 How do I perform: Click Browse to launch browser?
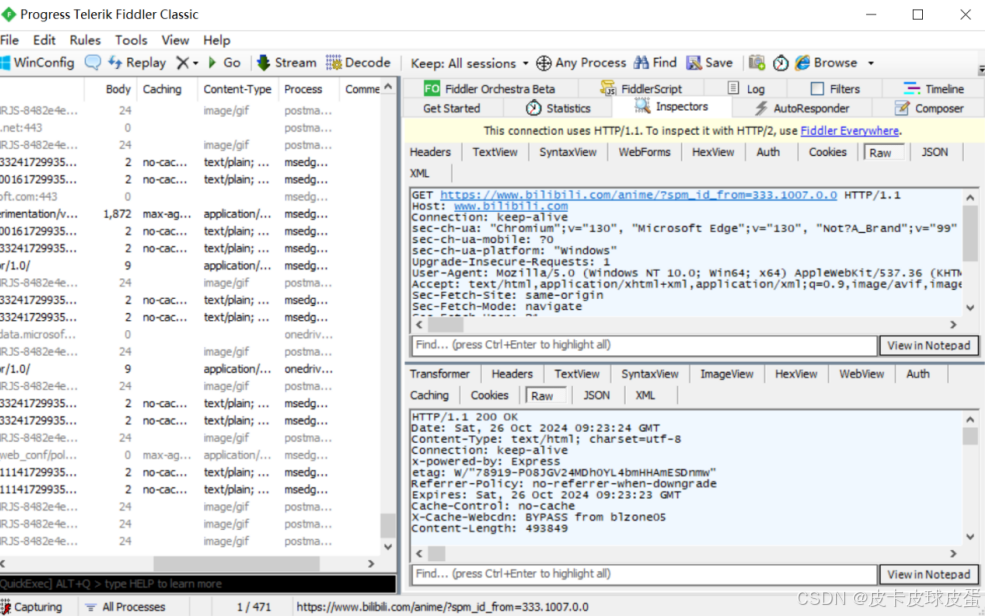826,63
